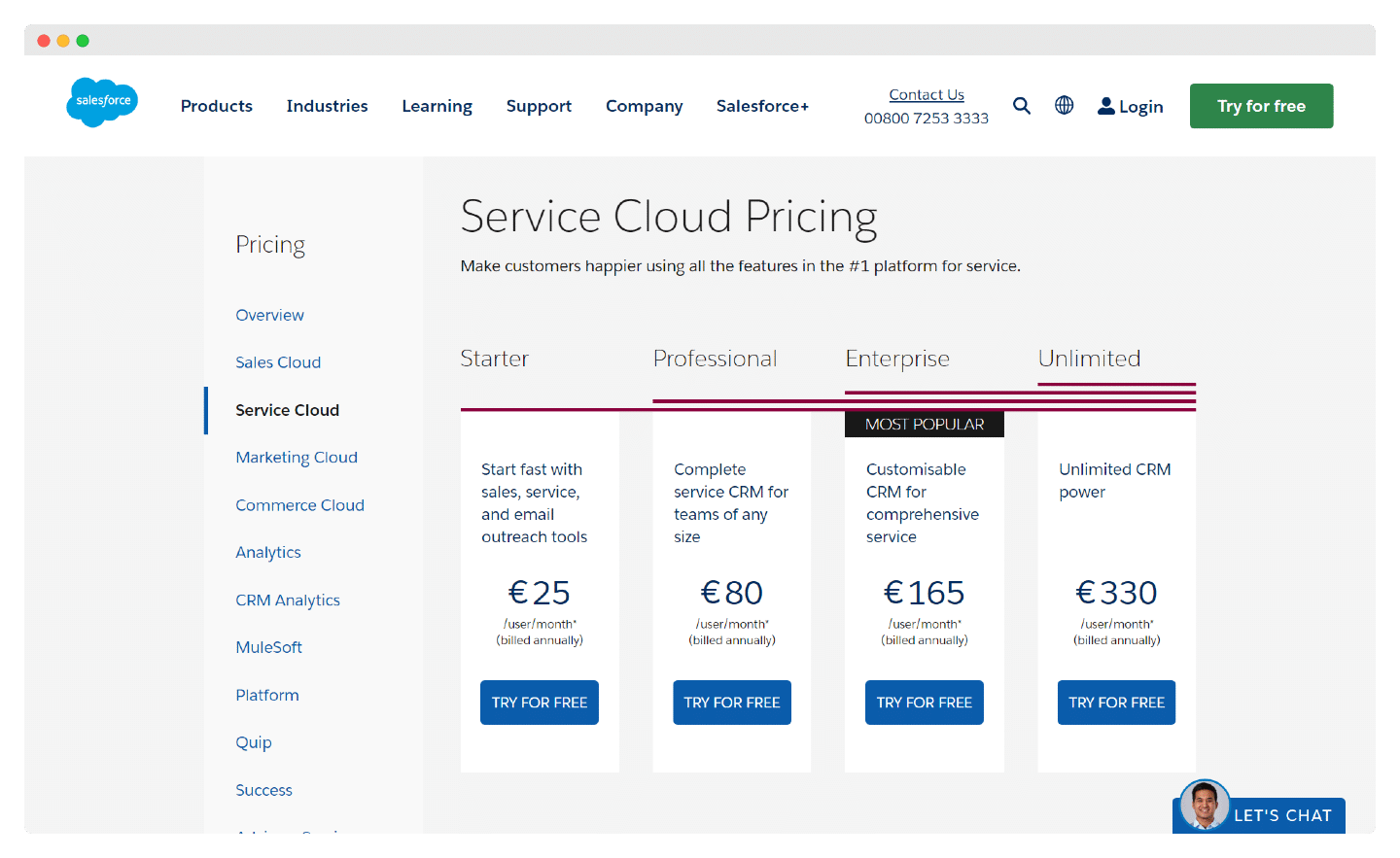Open MuleSoft pricing
Image resolution: width=1400 pixels, height=858 pixels.
[268, 647]
